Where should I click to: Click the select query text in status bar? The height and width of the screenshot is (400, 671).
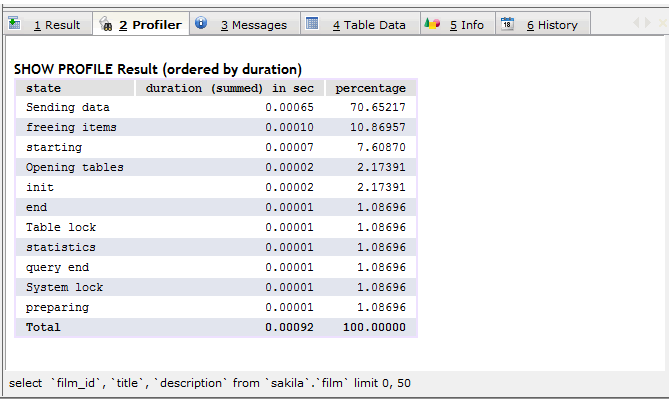[209, 383]
